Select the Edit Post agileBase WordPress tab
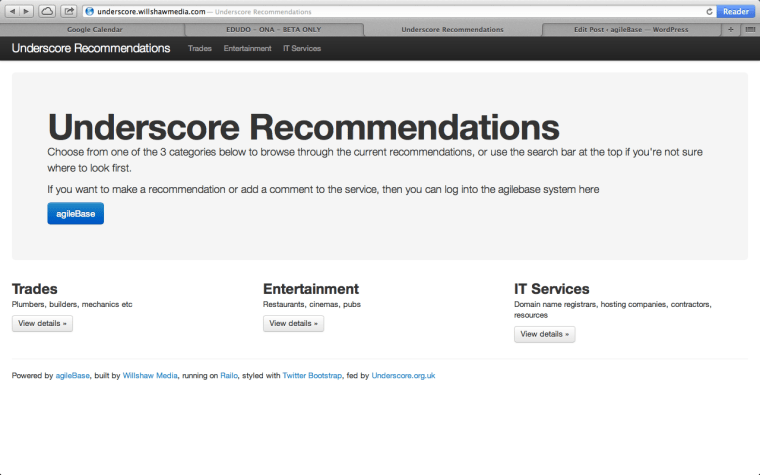The height and width of the screenshot is (475, 760). pos(630,29)
